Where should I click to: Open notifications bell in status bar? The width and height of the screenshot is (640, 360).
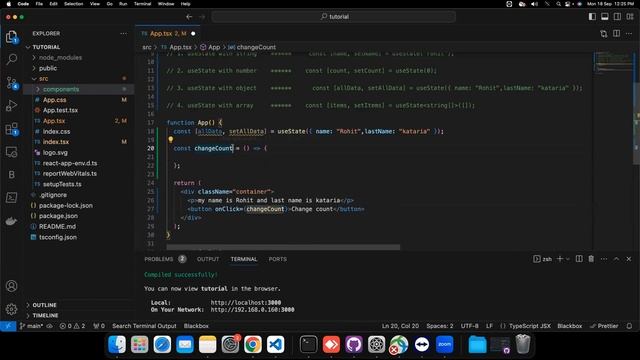tap(629, 326)
